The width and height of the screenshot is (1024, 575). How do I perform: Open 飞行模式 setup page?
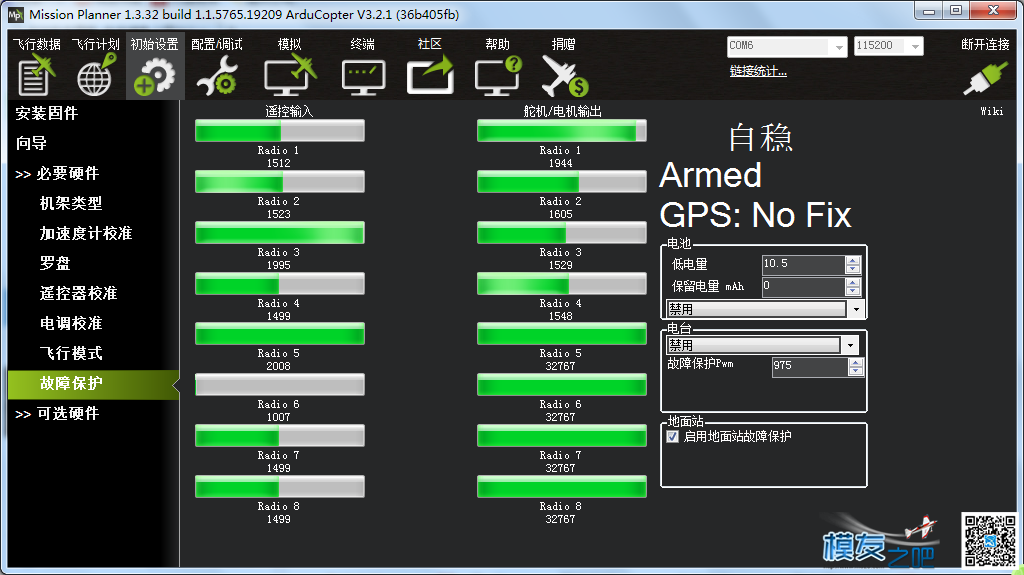click(x=71, y=353)
